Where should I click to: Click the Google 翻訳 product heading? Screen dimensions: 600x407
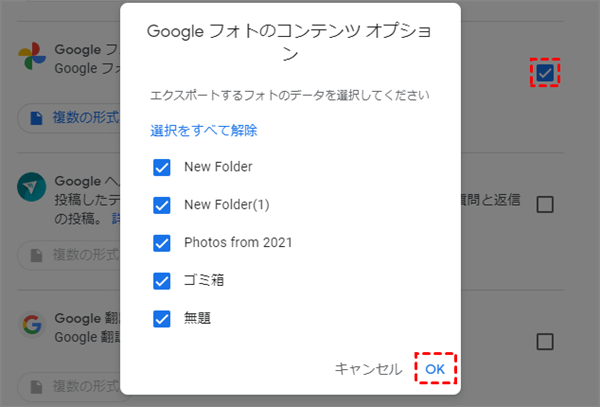point(85,318)
